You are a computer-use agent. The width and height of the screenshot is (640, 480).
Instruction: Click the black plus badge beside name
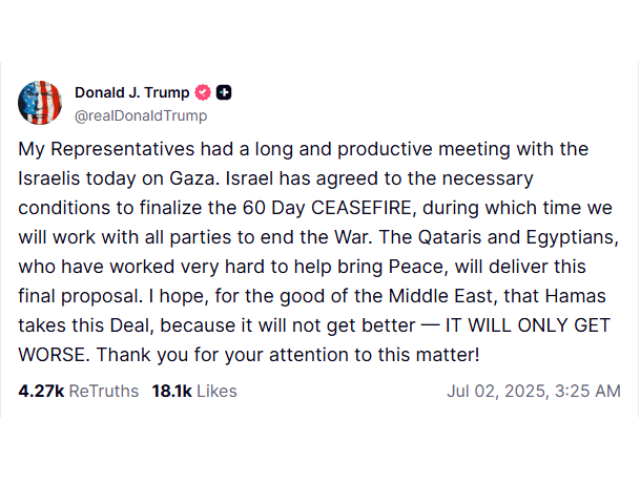click(x=224, y=93)
